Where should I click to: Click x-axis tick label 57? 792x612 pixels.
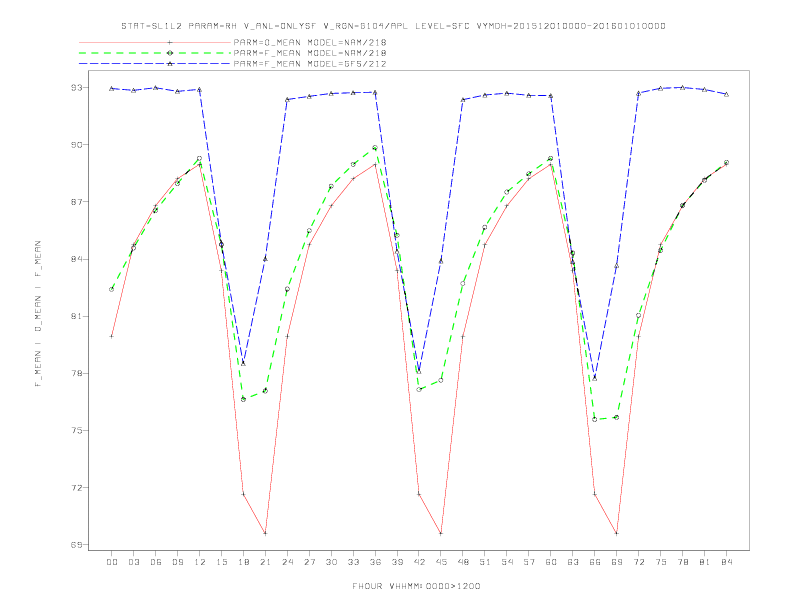pos(529,562)
